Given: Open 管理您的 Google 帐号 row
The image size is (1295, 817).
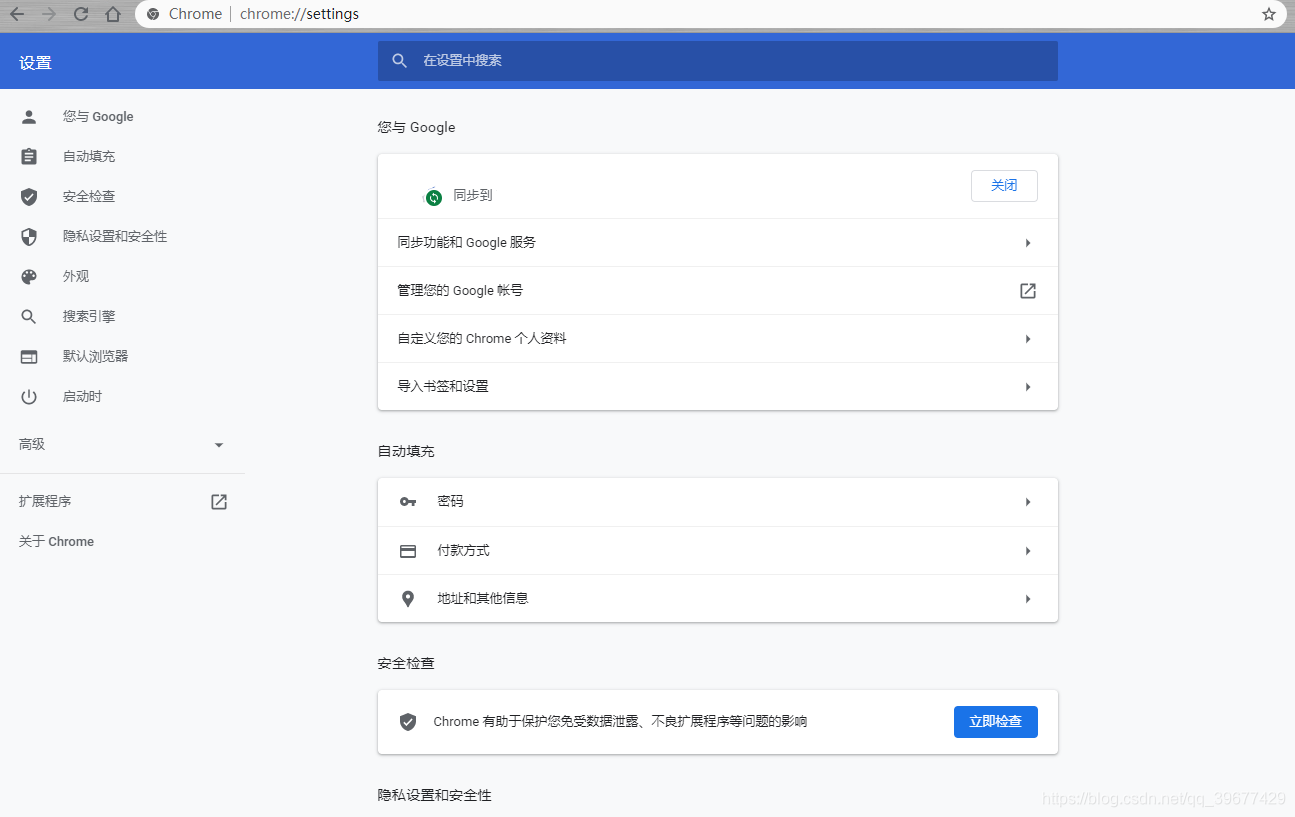Looking at the screenshot, I should click(718, 291).
